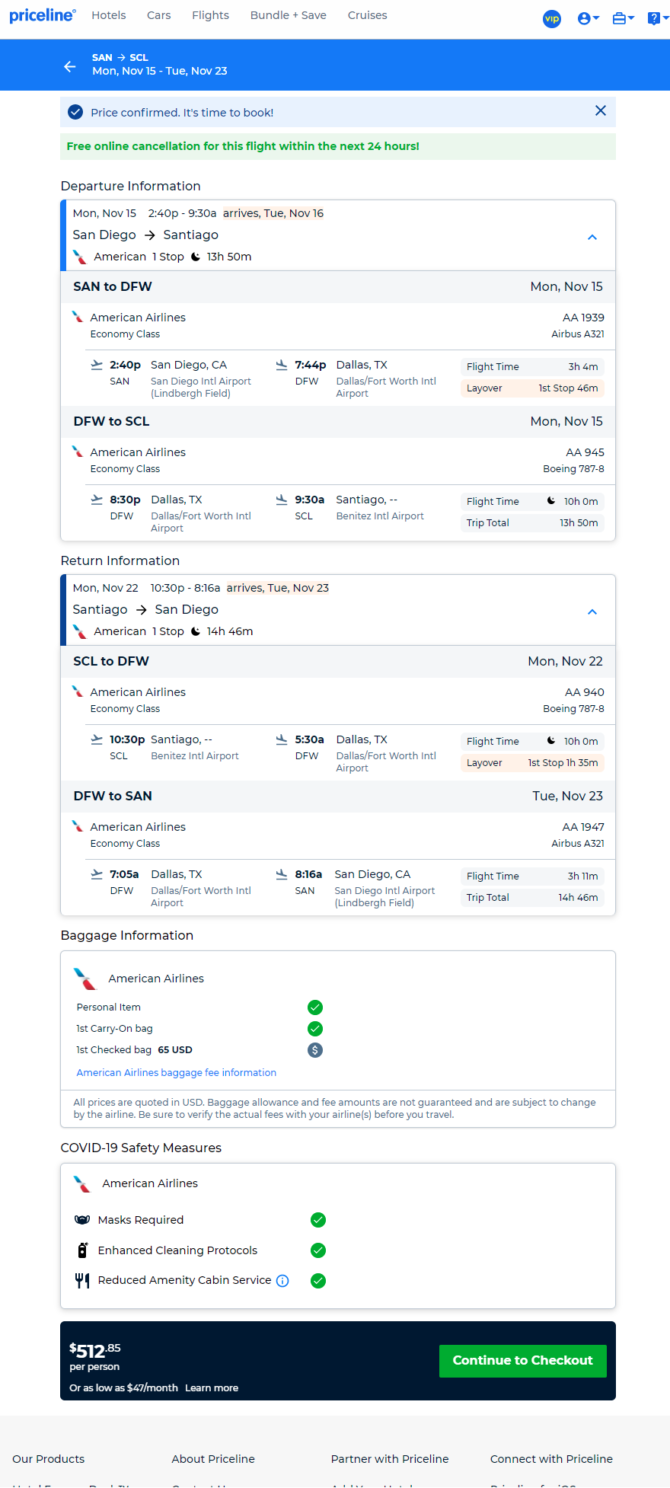Click the Layover 1st Stop 46m label

click(532, 388)
